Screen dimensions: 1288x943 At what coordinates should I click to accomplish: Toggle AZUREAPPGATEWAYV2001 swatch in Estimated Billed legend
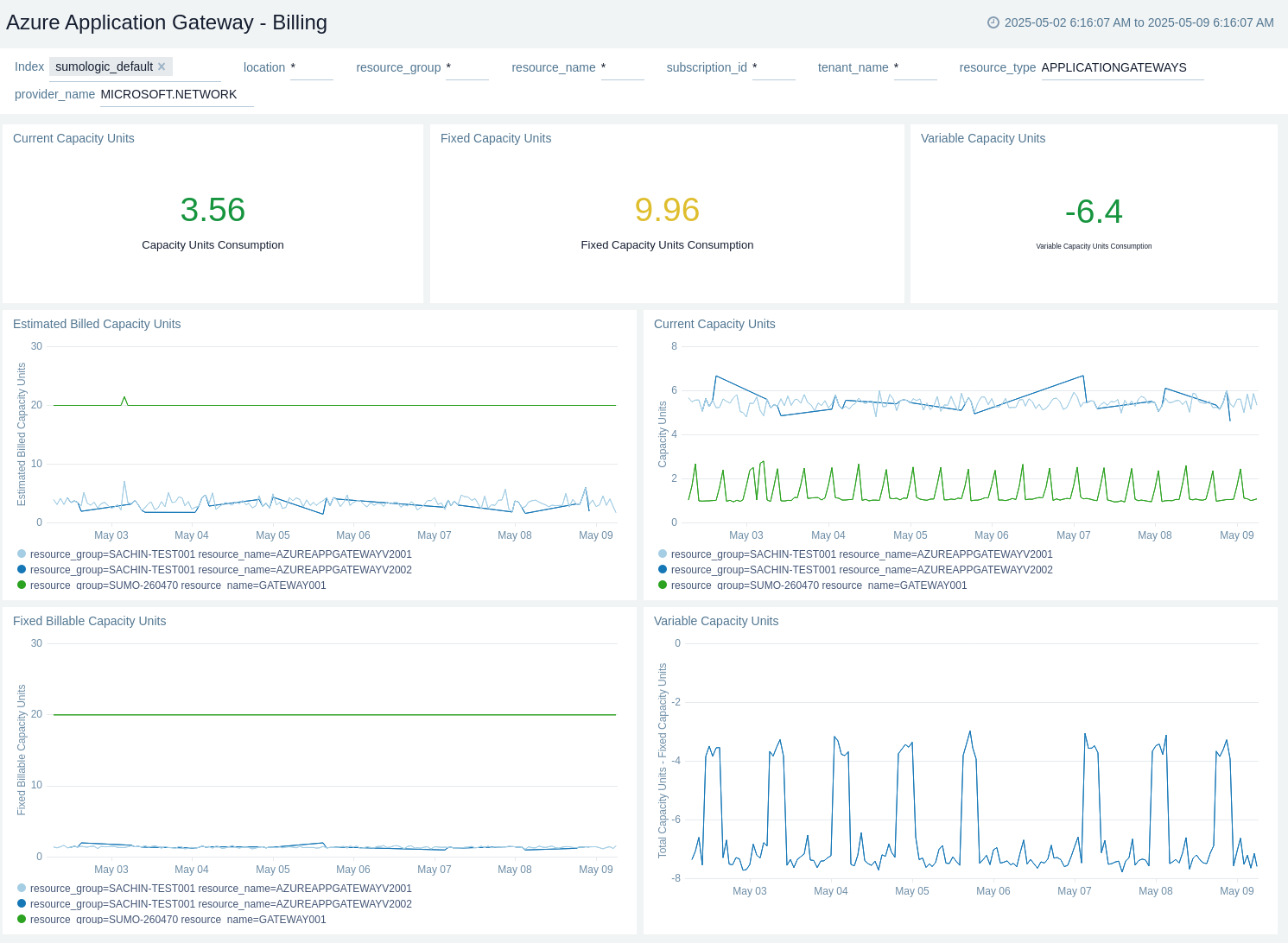[x=22, y=554]
